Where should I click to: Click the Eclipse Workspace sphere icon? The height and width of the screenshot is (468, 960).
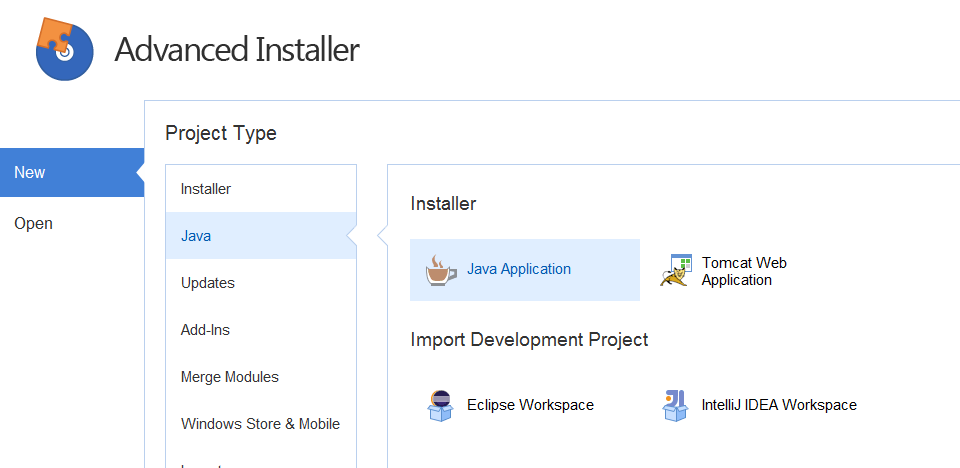439,405
